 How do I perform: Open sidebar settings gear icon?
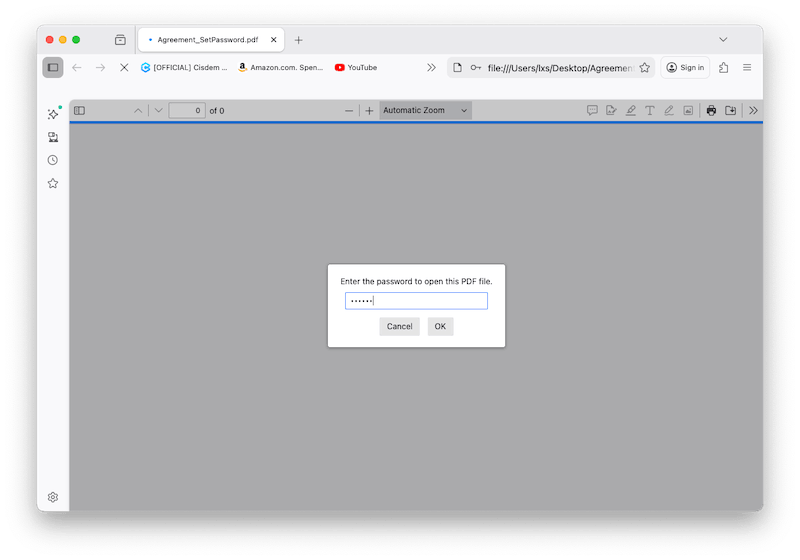53,497
